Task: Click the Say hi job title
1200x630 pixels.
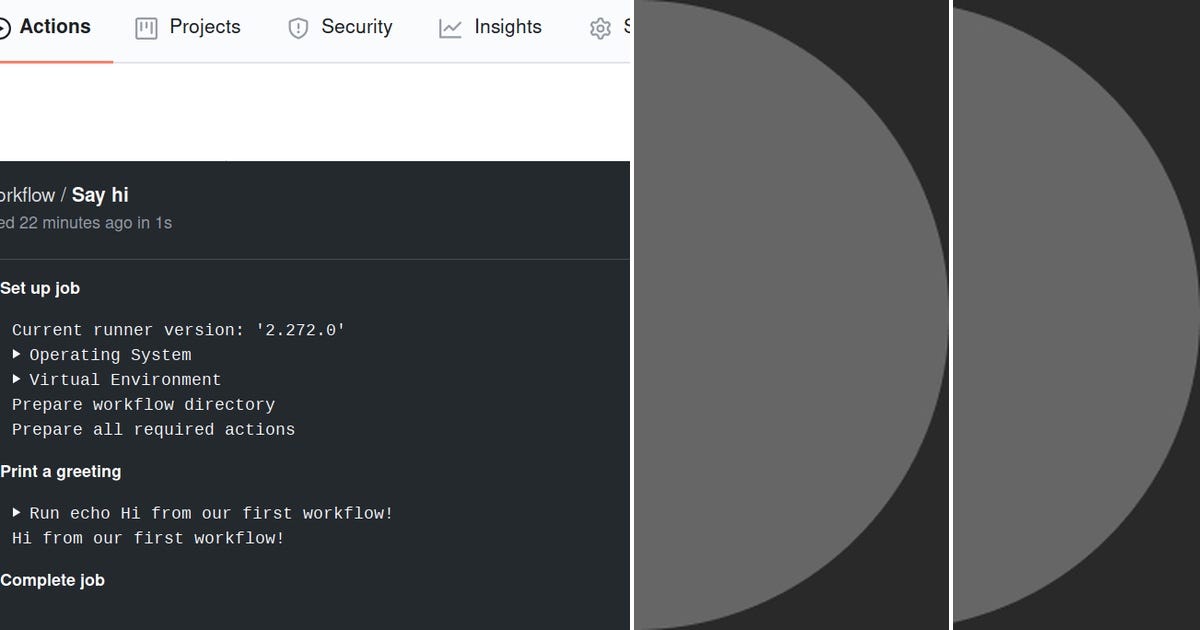Action: [x=99, y=195]
